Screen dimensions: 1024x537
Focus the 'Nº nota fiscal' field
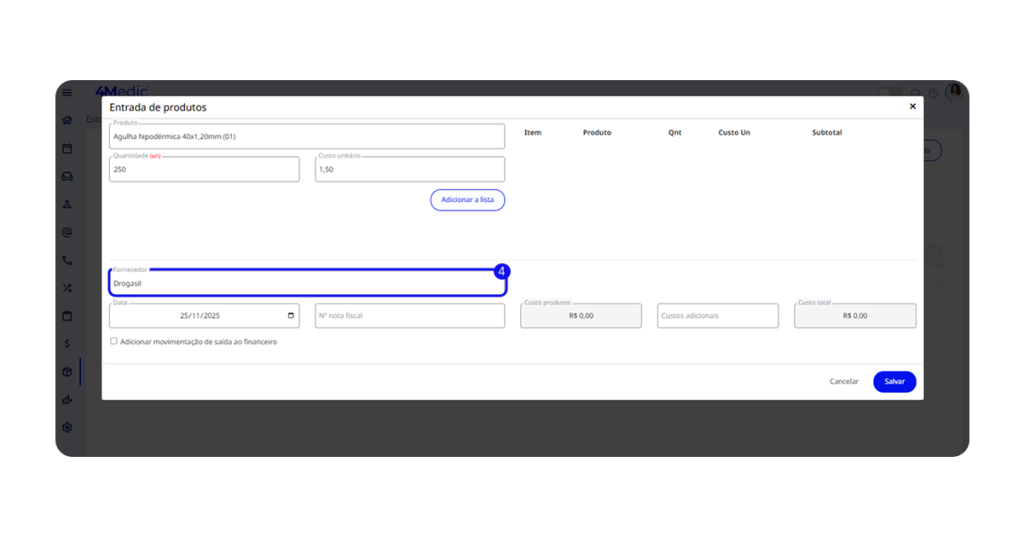tap(409, 316)
